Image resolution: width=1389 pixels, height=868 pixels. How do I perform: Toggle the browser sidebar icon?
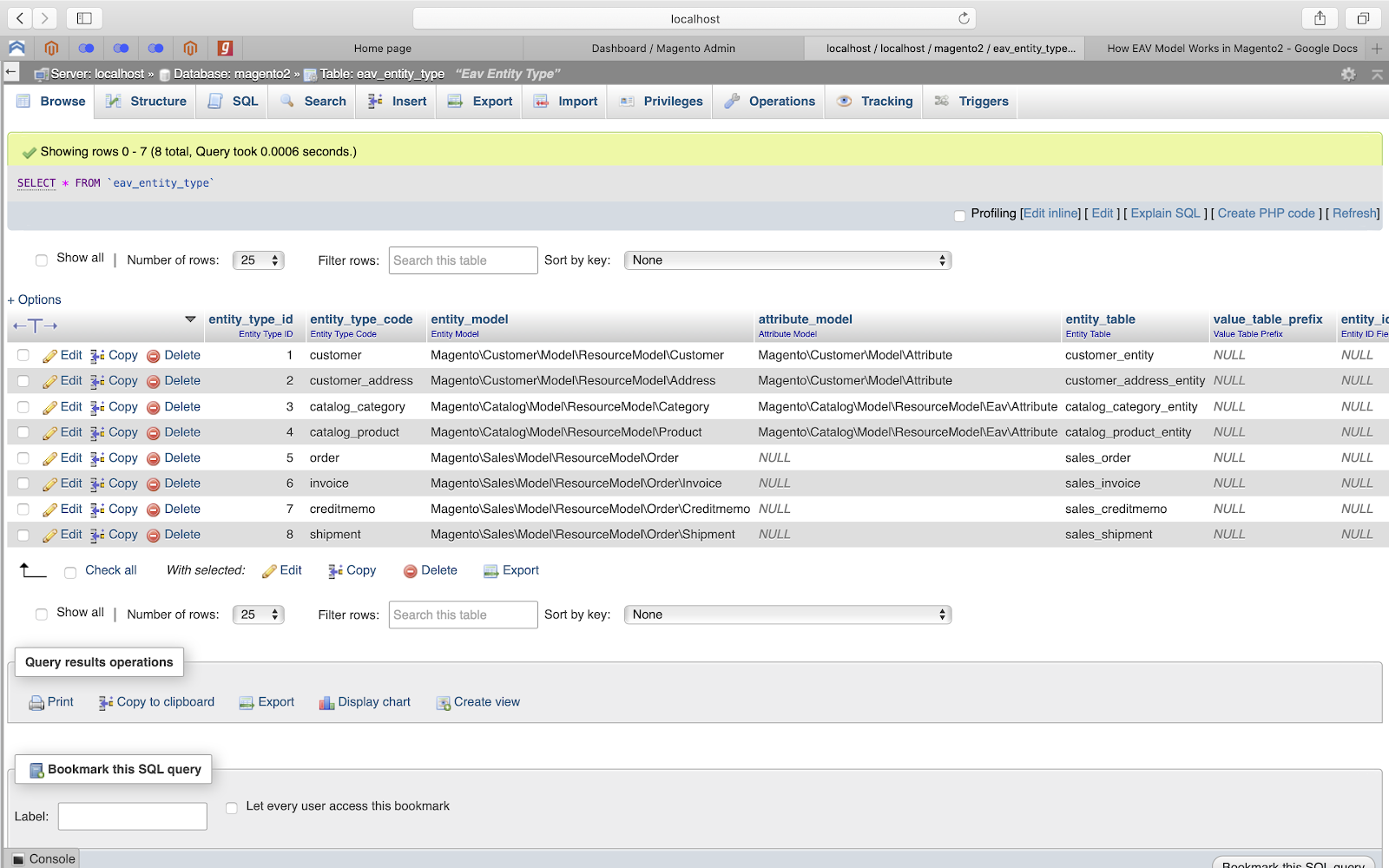(84, 18)
